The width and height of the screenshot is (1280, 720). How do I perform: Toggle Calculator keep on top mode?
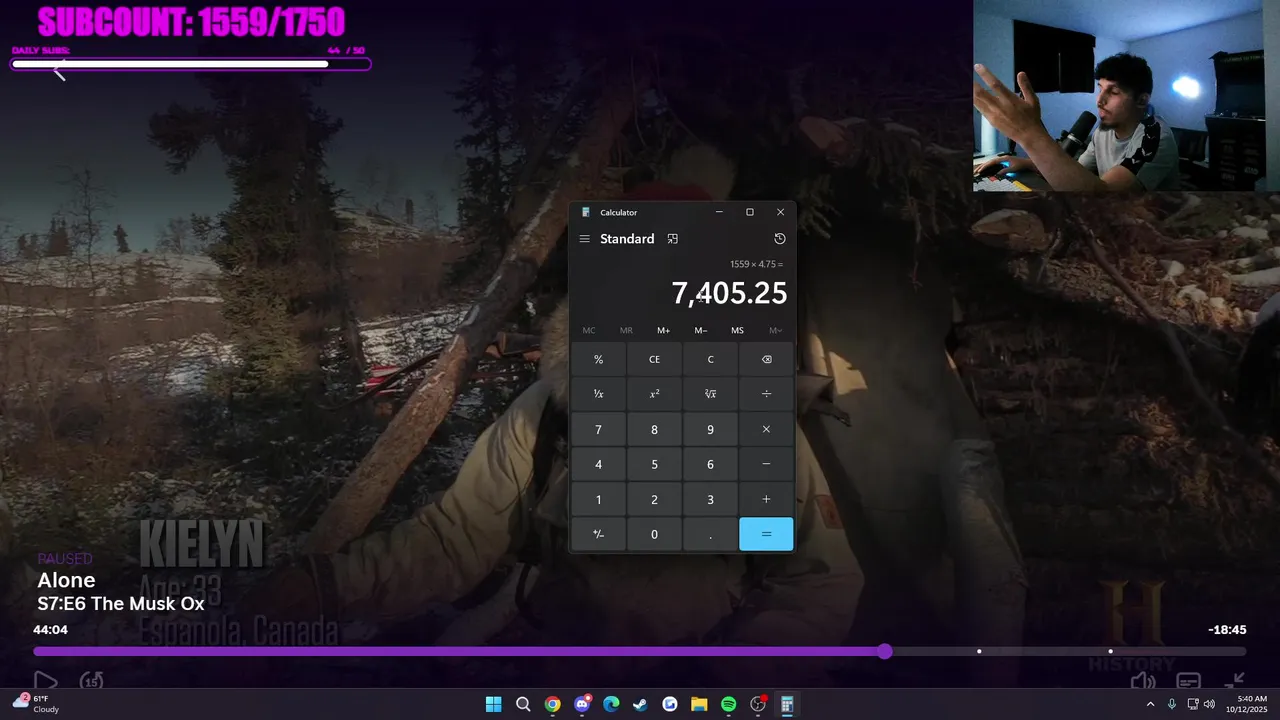click(x=673, y=239)
